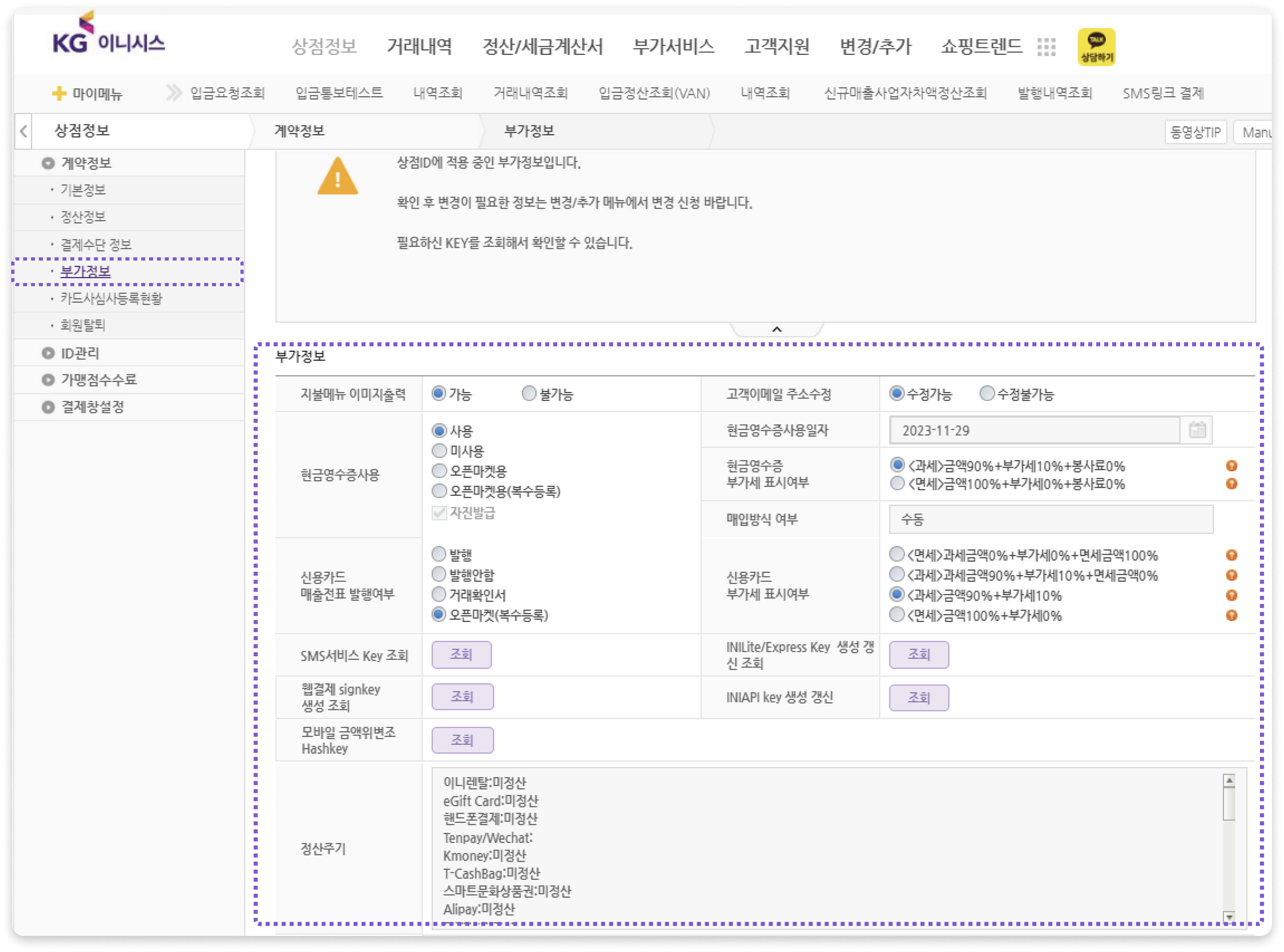Expand the ID관리 sidebar section
This screenshot has width=1284, height=952.
tap(48, 353)
